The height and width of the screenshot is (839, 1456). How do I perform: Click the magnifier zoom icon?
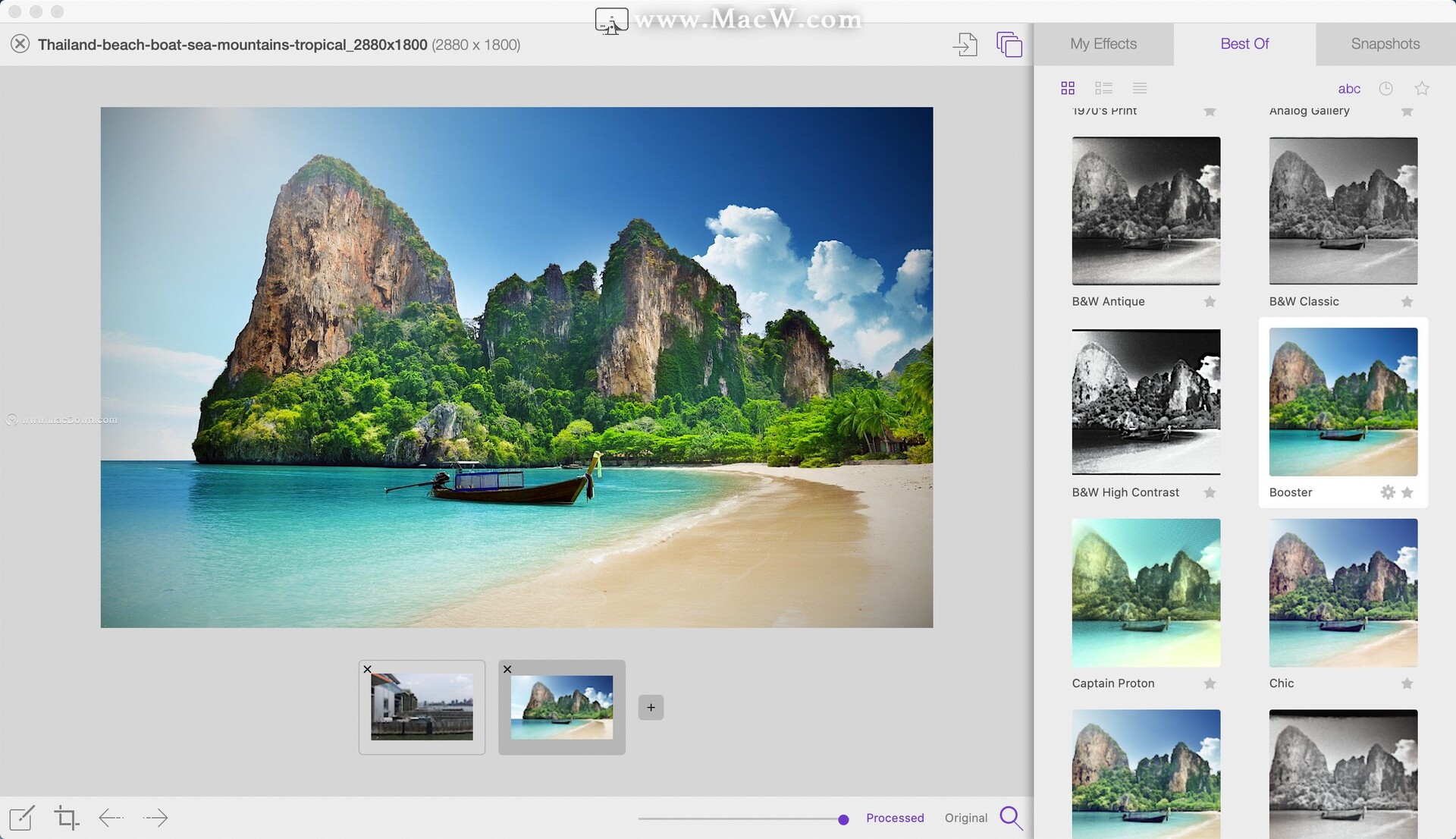pyautogui.click(x=1011, y=818)
